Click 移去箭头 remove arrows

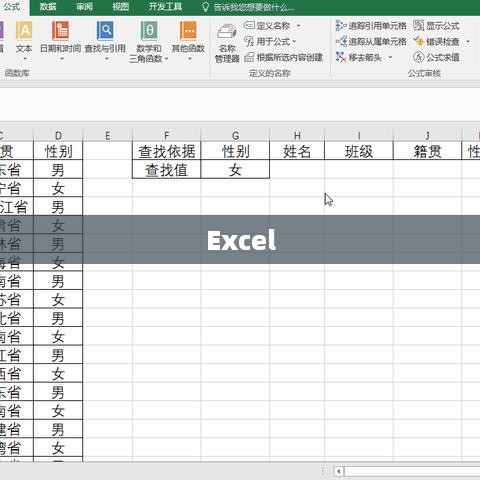tap(359, 57)
